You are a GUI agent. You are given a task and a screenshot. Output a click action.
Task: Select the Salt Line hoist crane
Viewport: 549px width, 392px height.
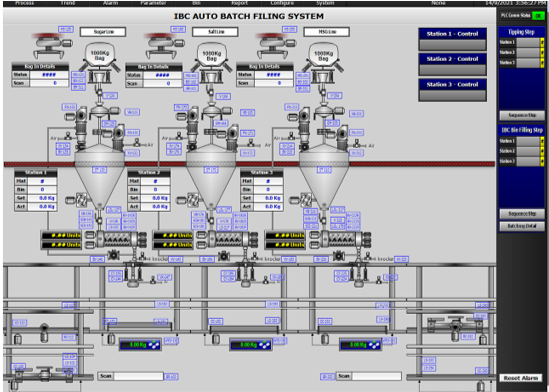[165, 46]
